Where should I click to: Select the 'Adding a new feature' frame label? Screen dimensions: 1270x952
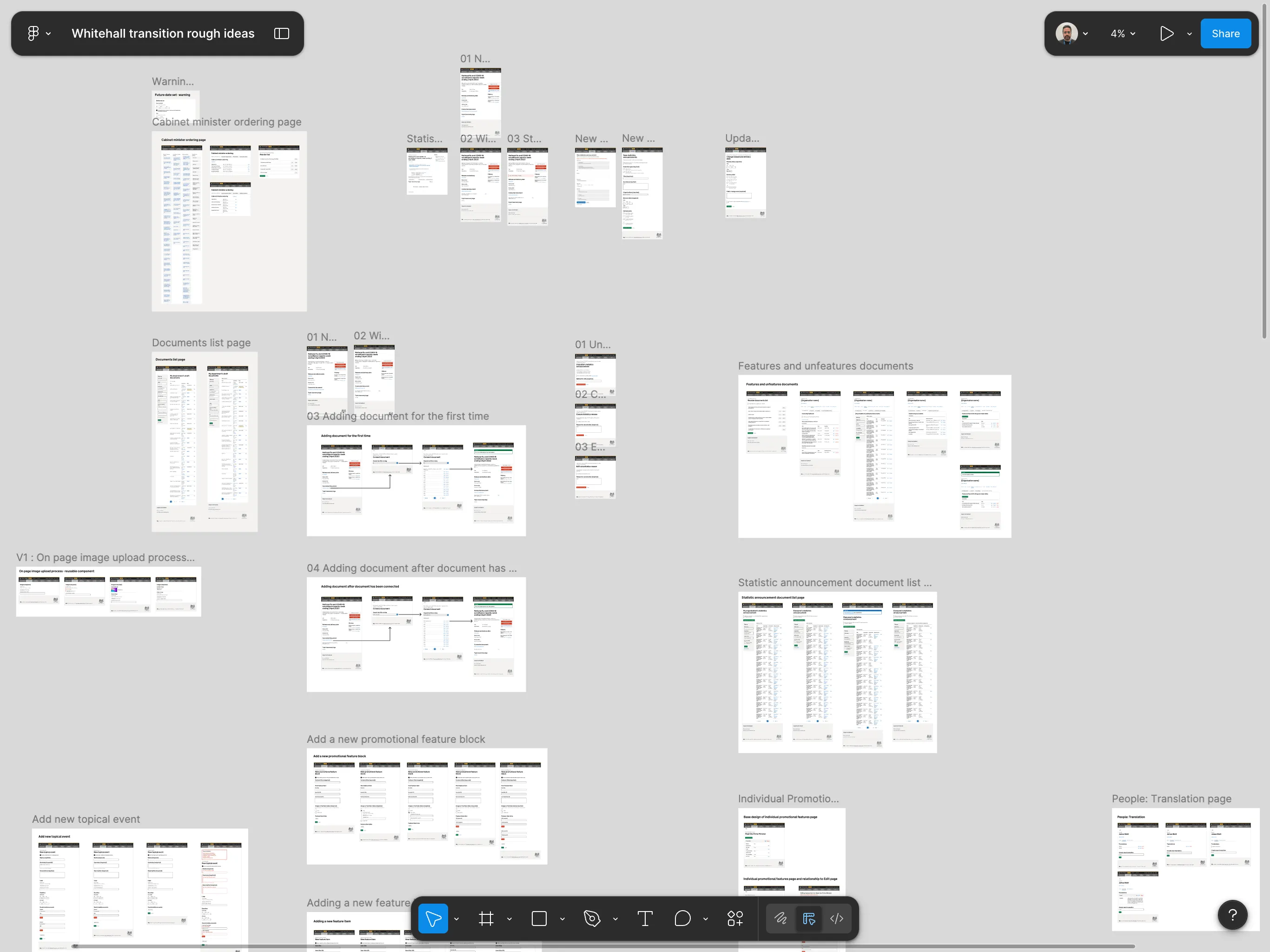[358, 903]
